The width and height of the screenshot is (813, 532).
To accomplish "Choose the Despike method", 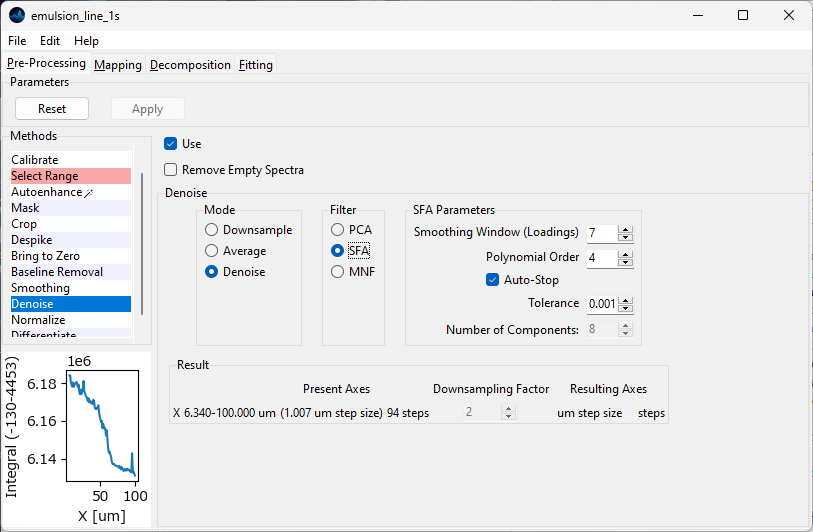I will point(30,240).
